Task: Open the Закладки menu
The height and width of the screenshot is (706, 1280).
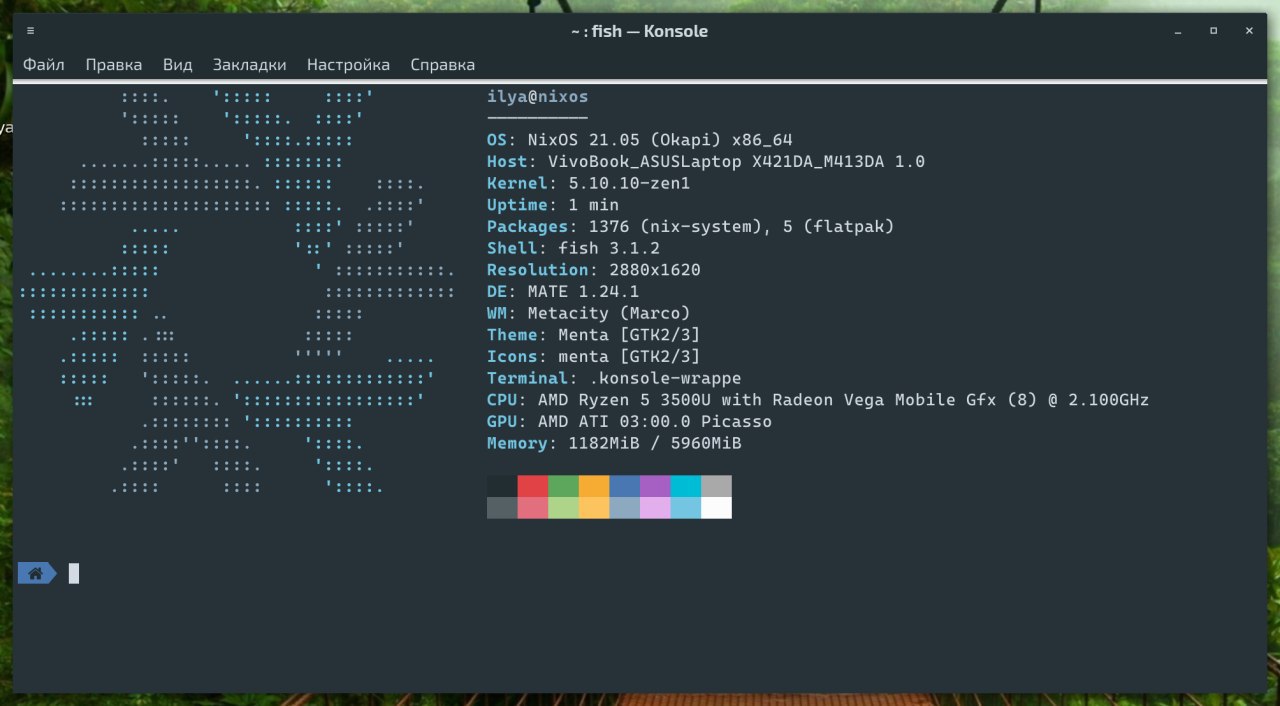Action: [x=250, y=65]
